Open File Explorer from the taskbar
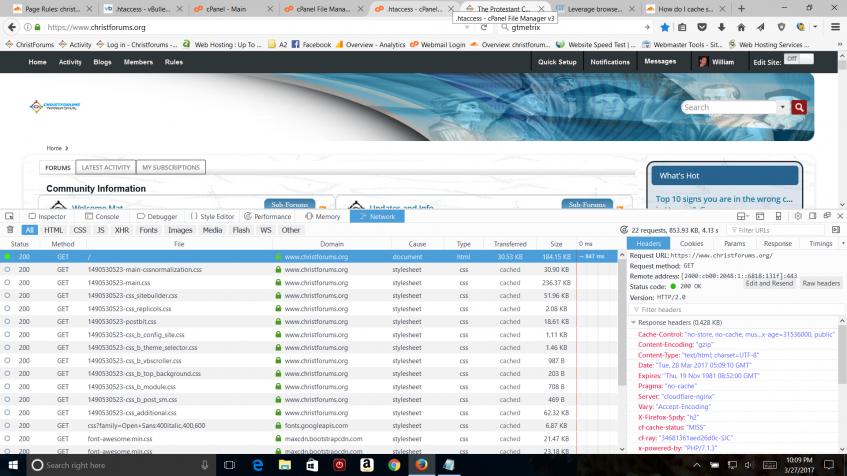The width and height of the screenshot is (847, 476). (285, 465)
